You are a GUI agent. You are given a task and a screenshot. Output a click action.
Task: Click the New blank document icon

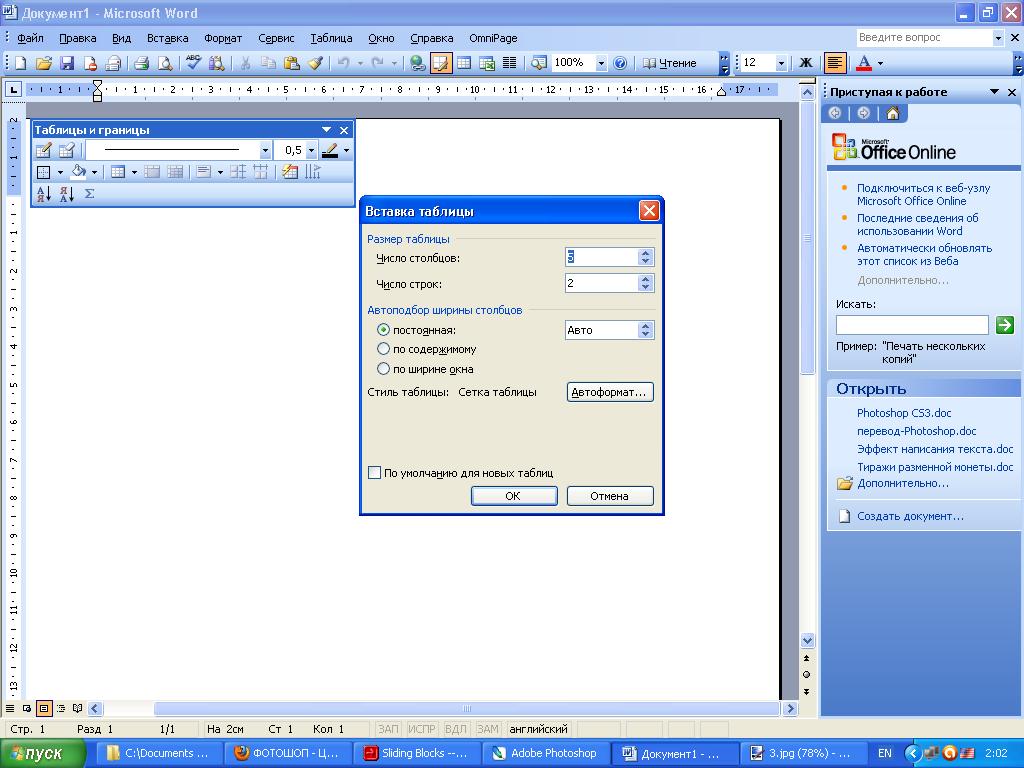click(x=21, y=63)
